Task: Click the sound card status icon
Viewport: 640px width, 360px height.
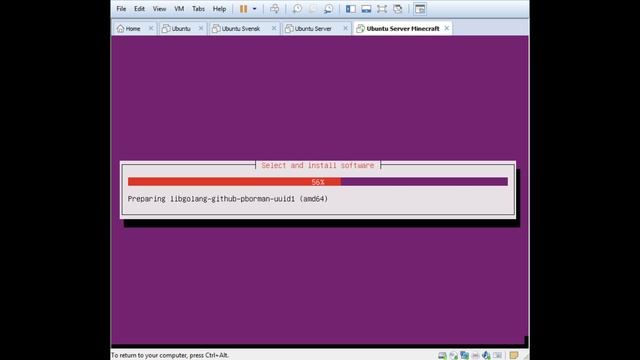Action: click(486, 356)
